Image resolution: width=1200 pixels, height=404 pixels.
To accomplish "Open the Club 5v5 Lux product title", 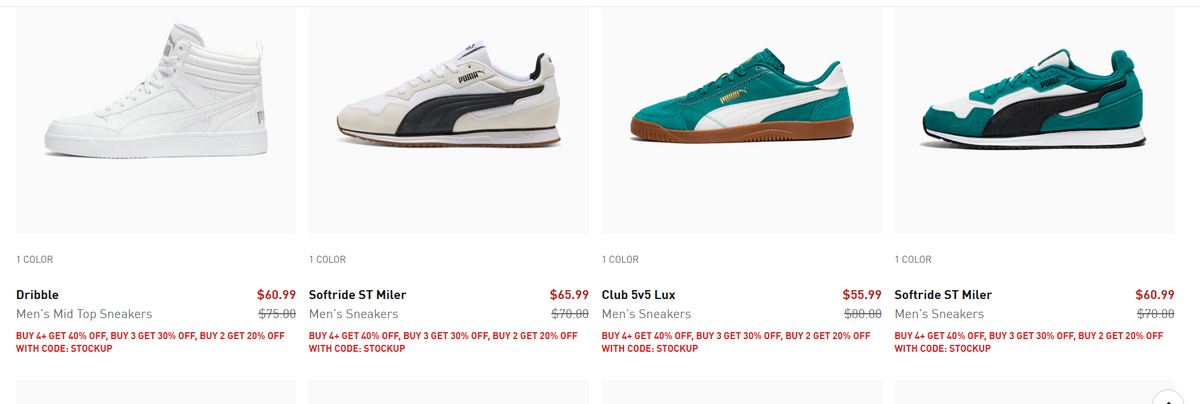I will 639,295.
